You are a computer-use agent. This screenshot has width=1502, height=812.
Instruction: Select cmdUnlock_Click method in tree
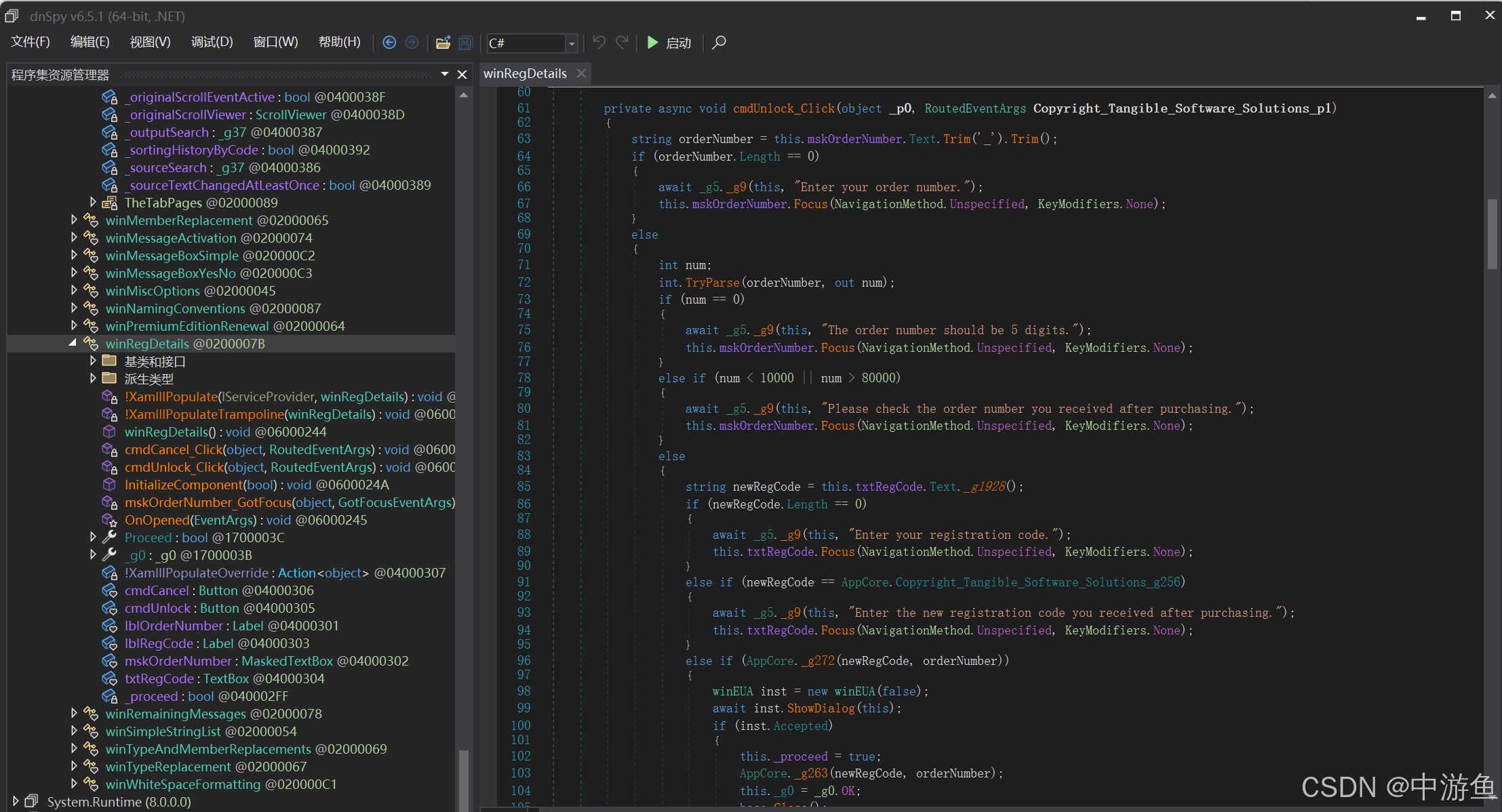[x=174, y=467]
